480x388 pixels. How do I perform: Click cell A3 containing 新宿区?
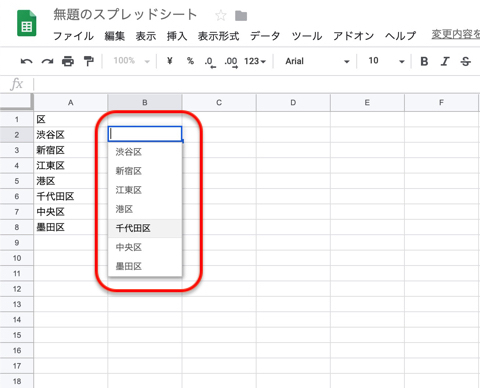click(71, 150)
